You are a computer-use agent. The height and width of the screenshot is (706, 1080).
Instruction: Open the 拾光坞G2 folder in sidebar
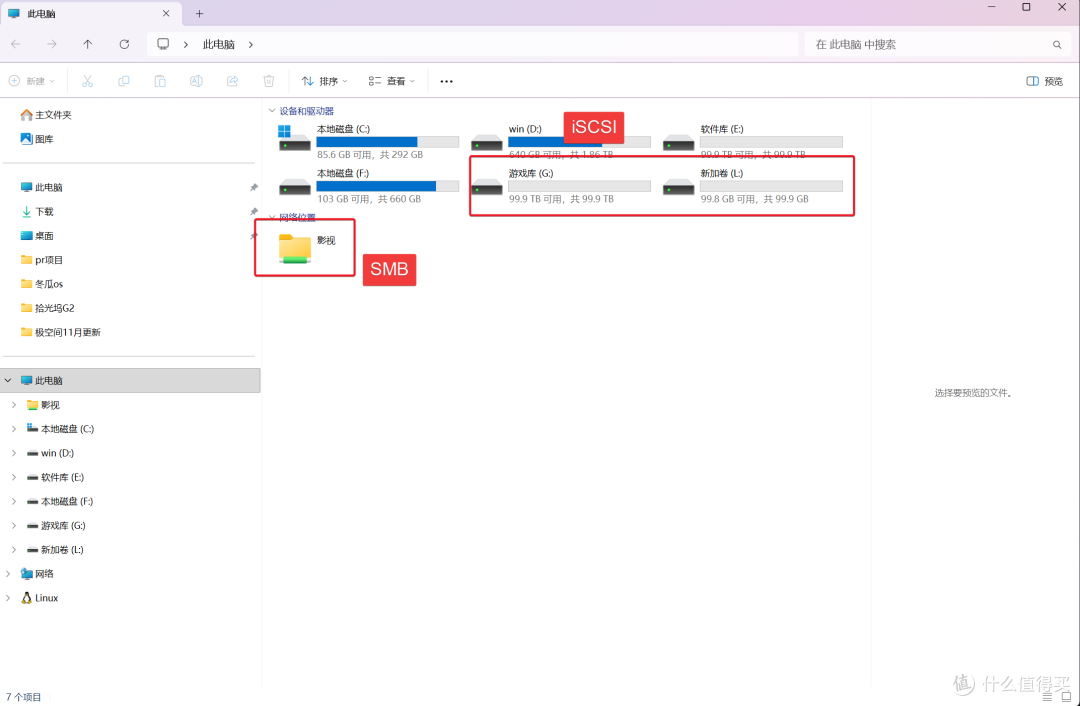pyautogui.click(x=48, y=308)
